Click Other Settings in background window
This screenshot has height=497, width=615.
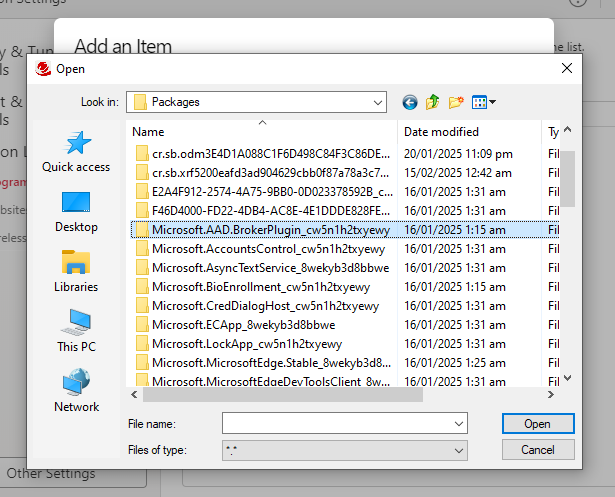[x=51, y=473]
